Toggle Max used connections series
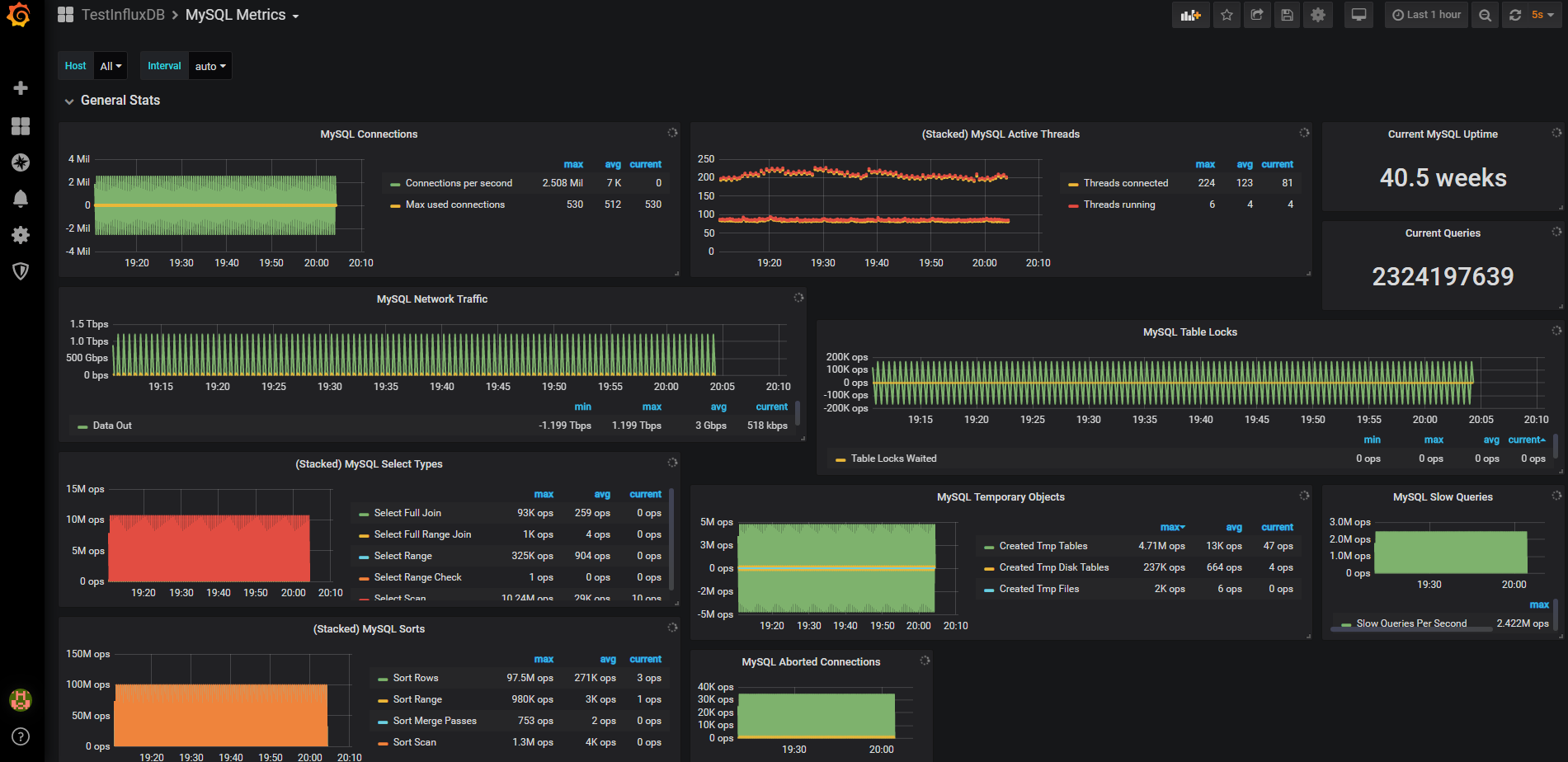Screen dimensions: 1568x762 click(x=454, y=205)
